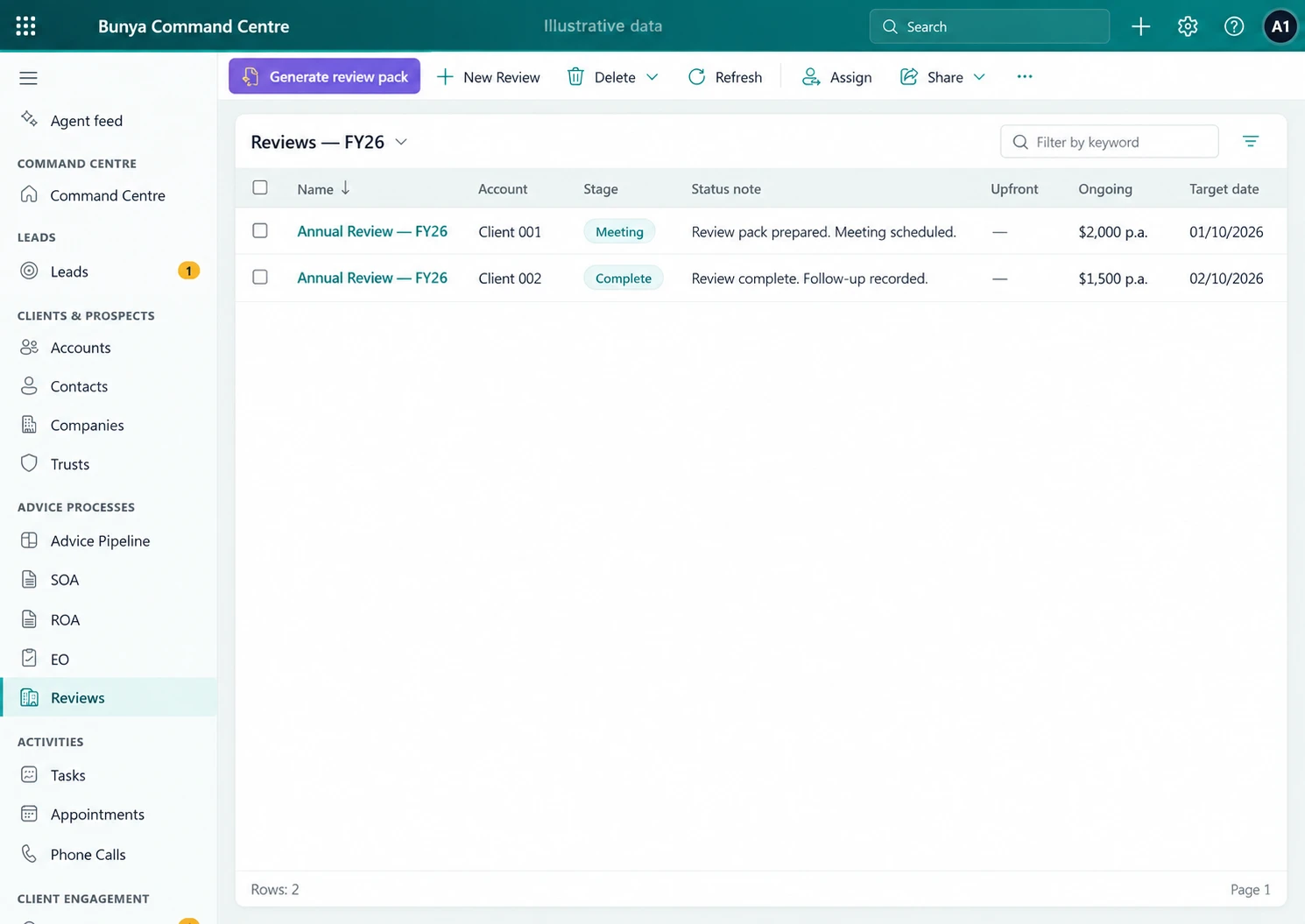The image size is (1305, 924).
Task: Open SOA in the sidebar
Action: pos(109,580)
